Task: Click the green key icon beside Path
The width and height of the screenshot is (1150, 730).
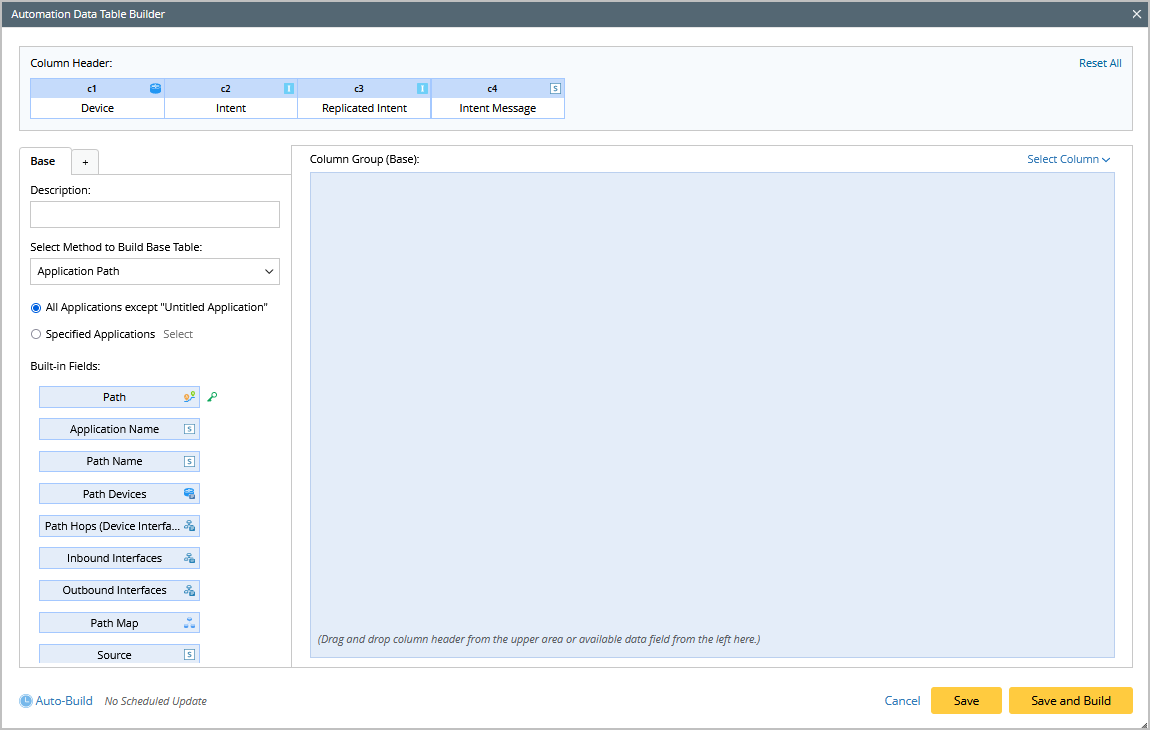Action: click(212, 397)
